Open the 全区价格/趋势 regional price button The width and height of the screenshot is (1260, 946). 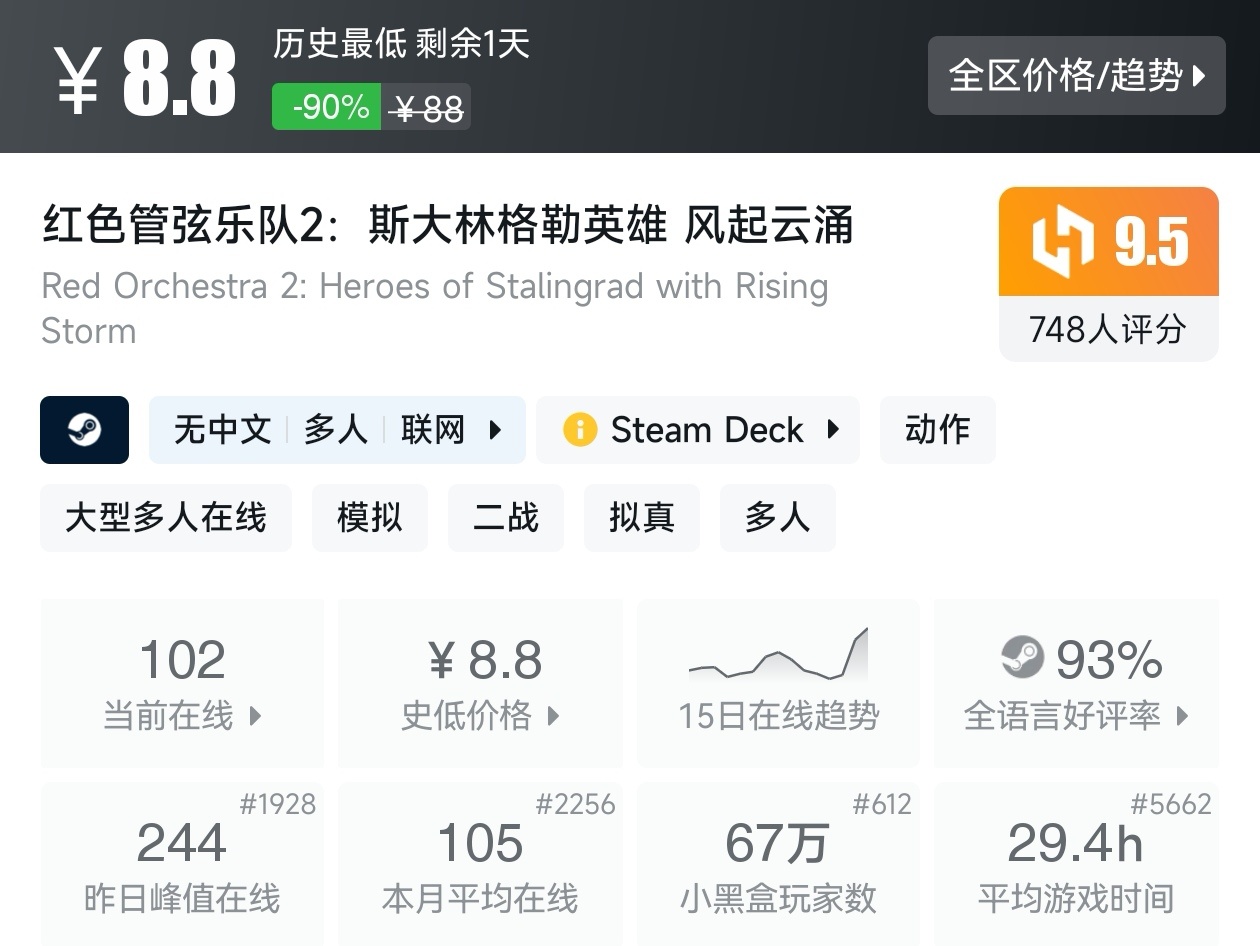(x=1076, y=76)
